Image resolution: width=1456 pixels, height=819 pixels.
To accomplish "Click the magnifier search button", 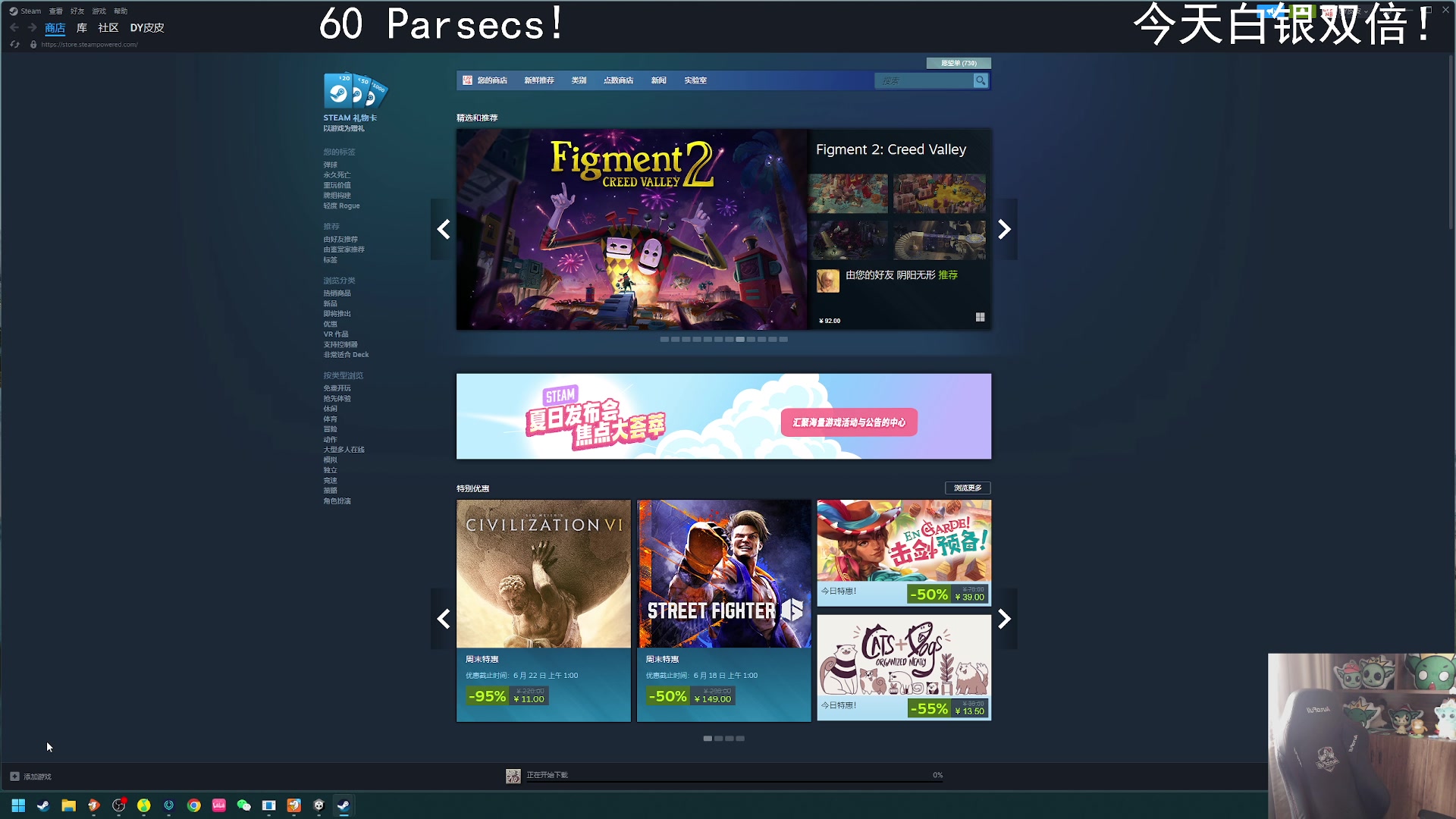I will click(x=981, y=80).
